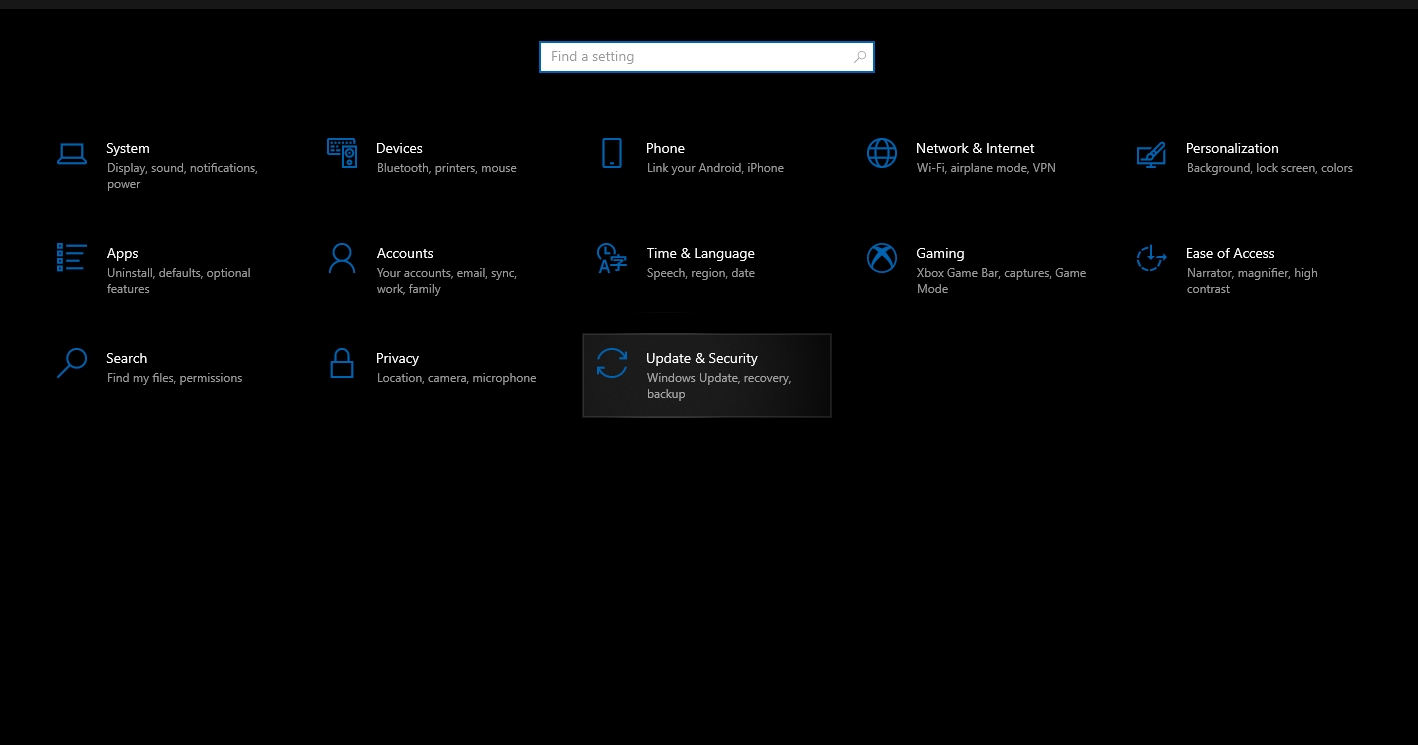Open Time & Language icon
The height and width of the screenshot is (745, 1418).
pos(612,258)
